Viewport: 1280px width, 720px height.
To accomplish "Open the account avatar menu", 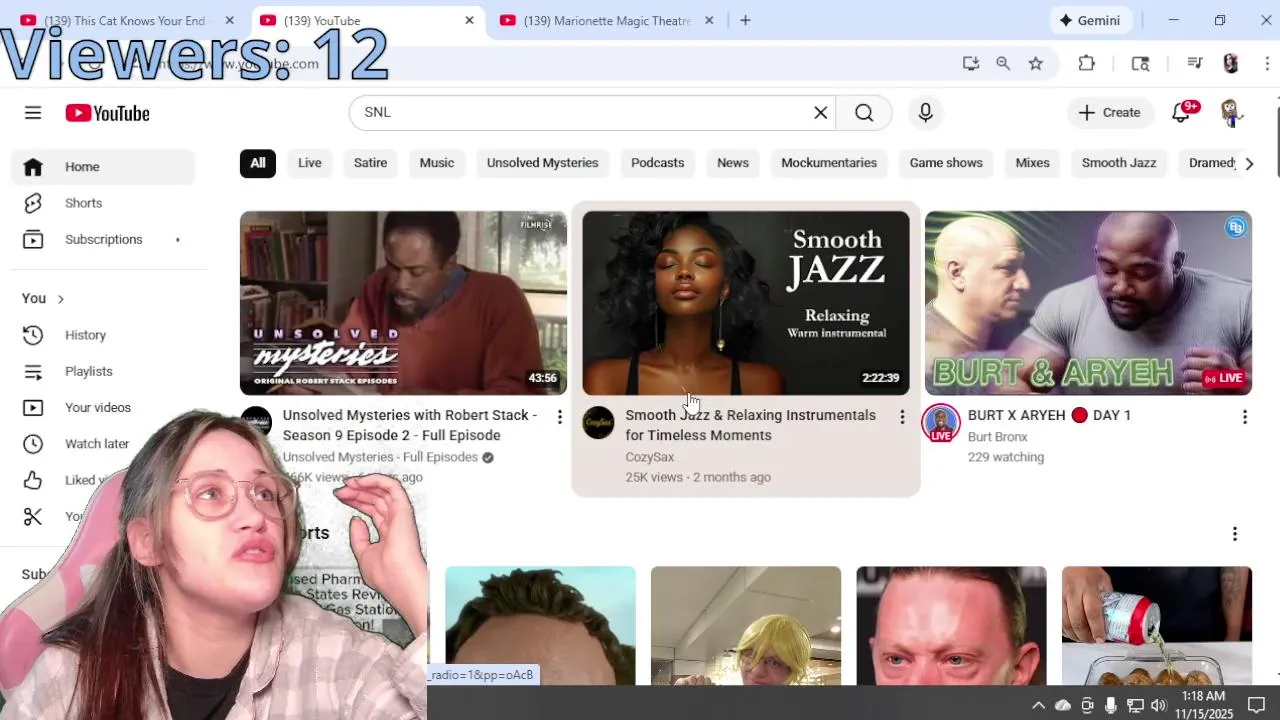I will (x=1231, y=113).
